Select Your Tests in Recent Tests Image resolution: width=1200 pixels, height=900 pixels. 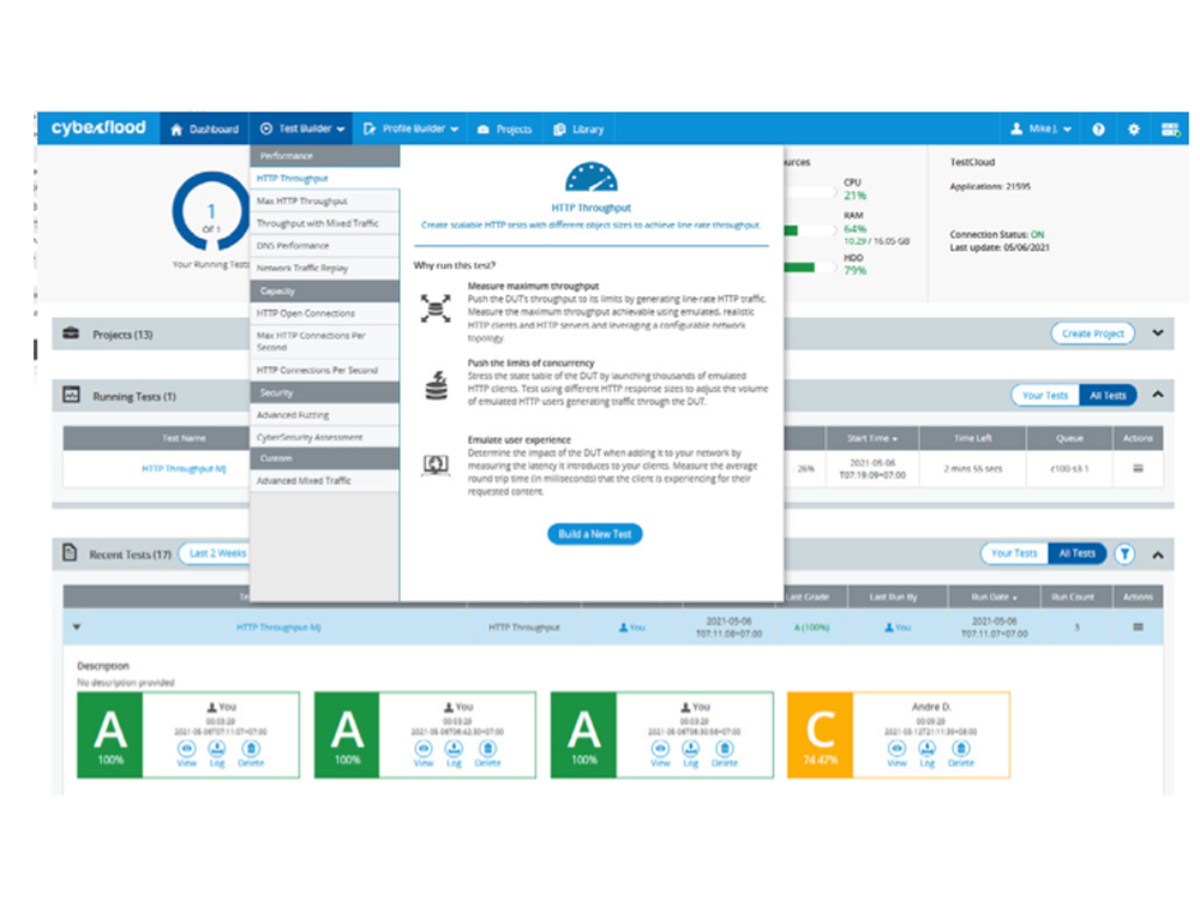(x=1014, y=553)
